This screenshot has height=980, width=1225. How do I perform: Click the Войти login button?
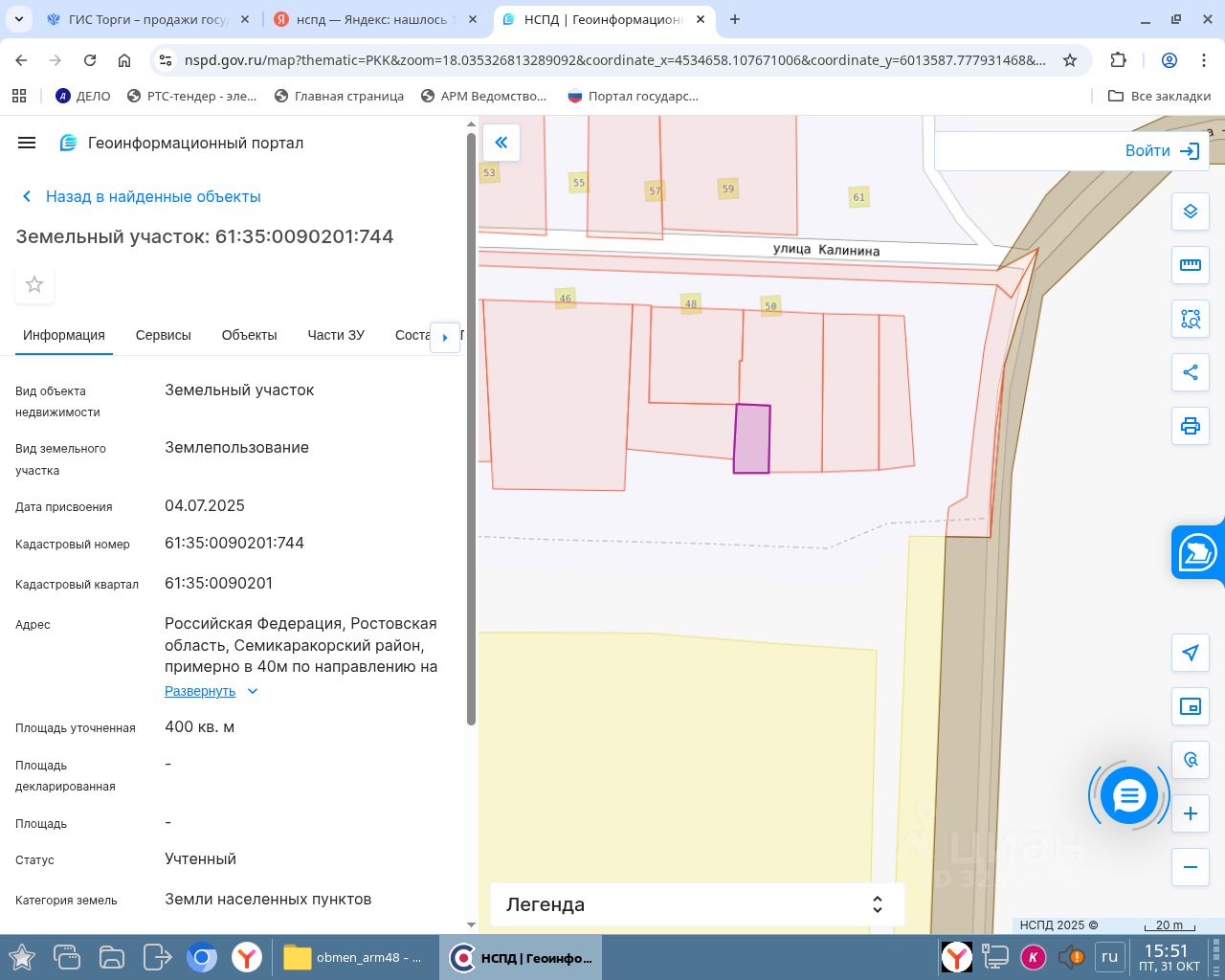1162,150
